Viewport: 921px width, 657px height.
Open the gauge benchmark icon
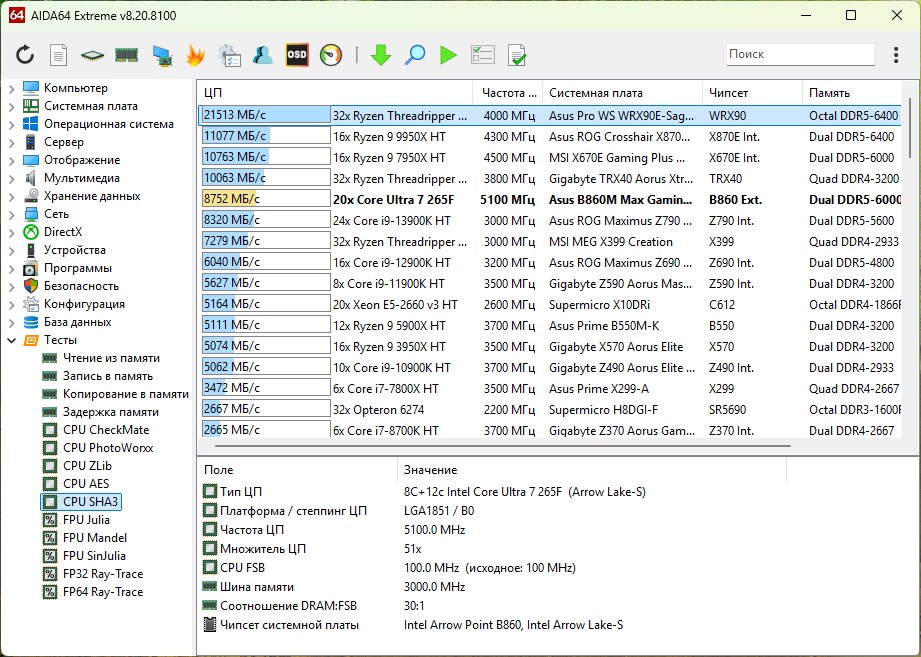click(331, 55)
